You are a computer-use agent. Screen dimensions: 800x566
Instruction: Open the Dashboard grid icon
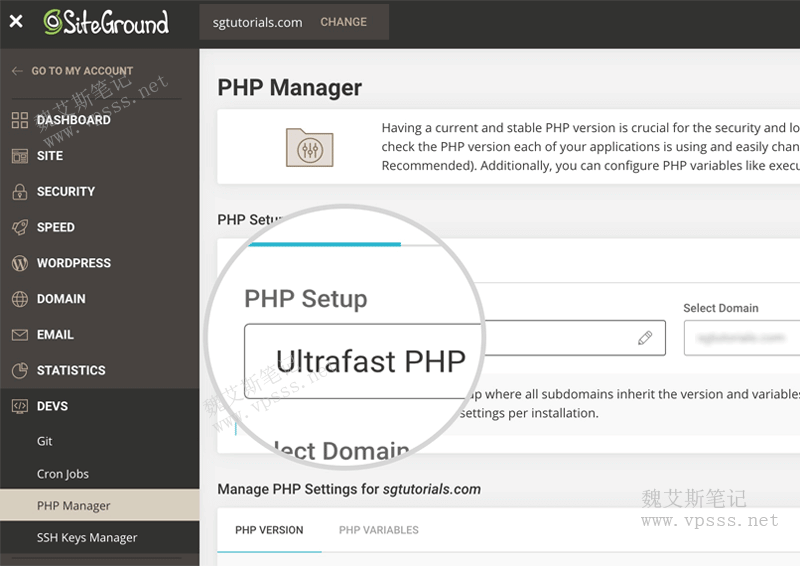(20, 120)
